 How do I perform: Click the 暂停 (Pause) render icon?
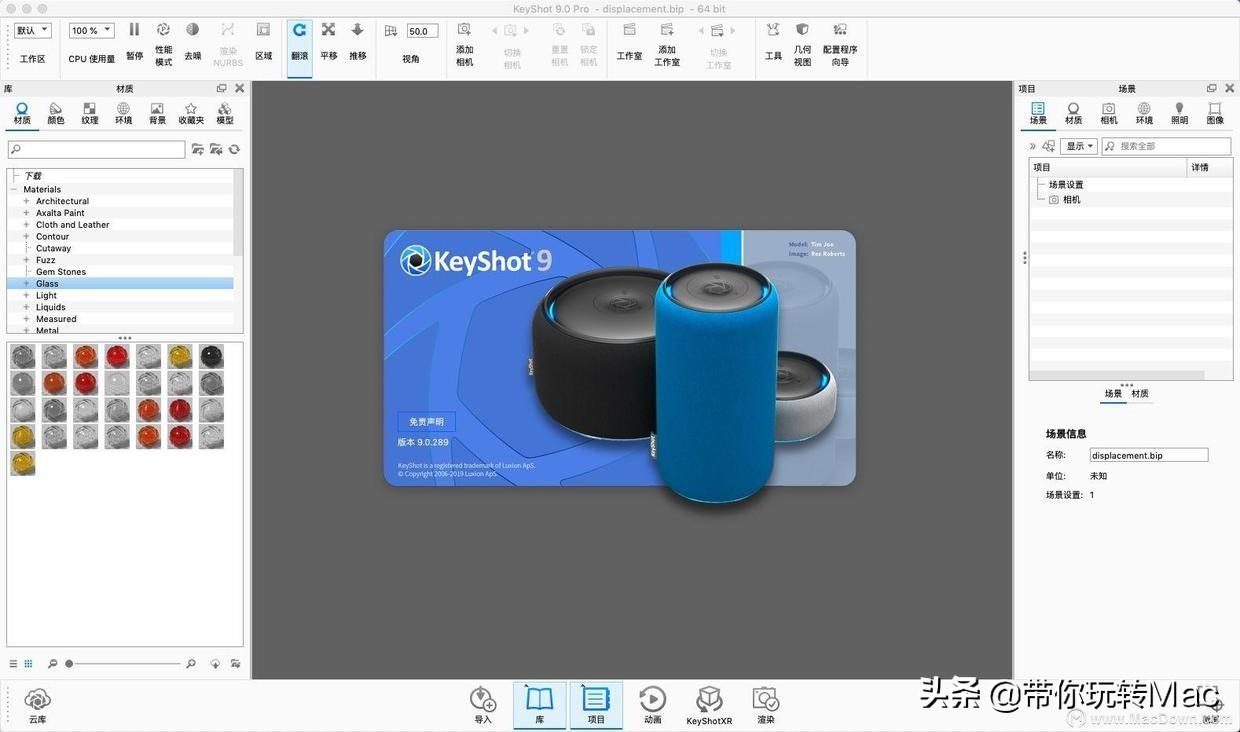pyautogui.click(x=134, y=30)
